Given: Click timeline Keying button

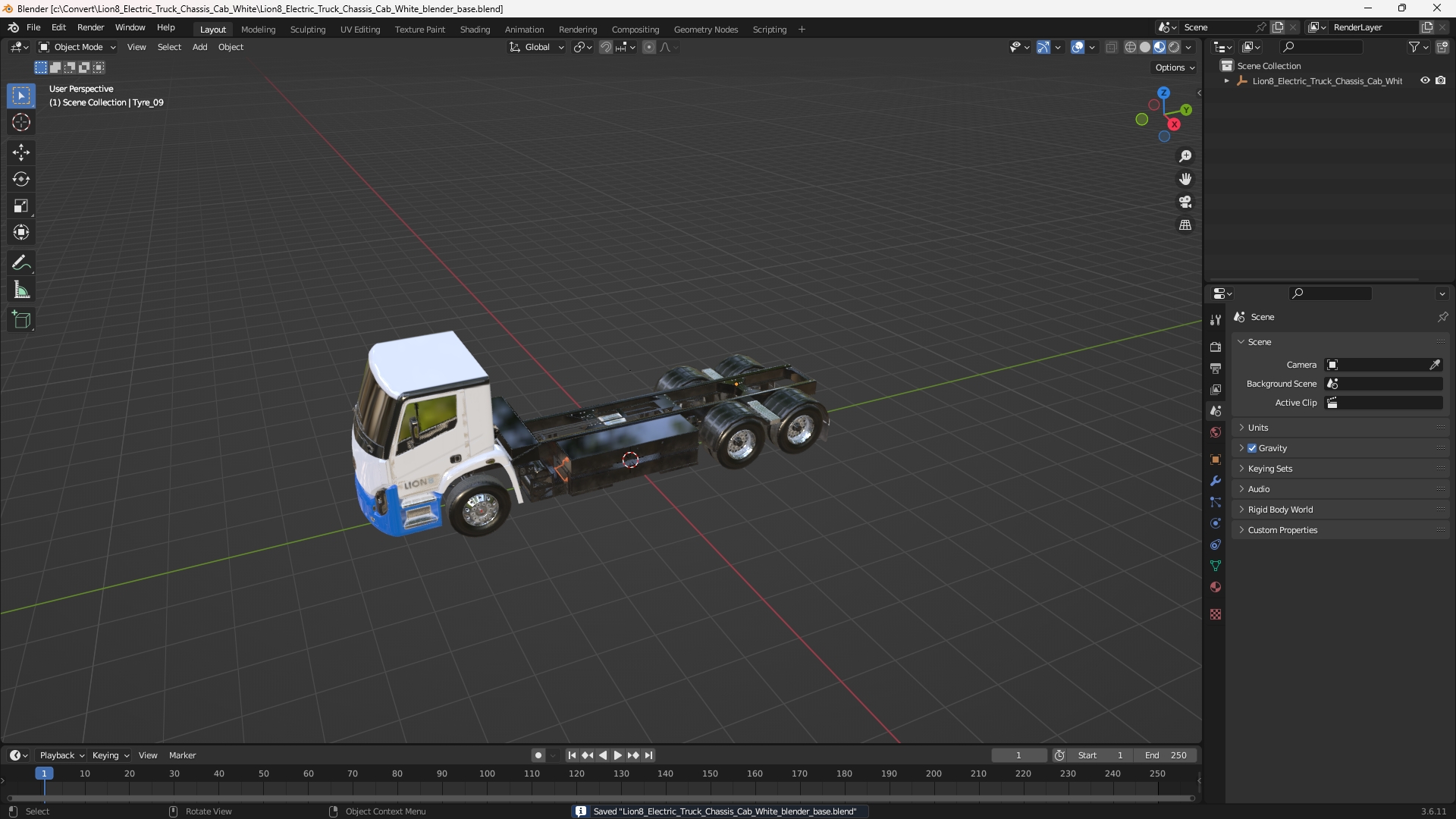Looking at the screenshot, I should [x=110, y=755].
